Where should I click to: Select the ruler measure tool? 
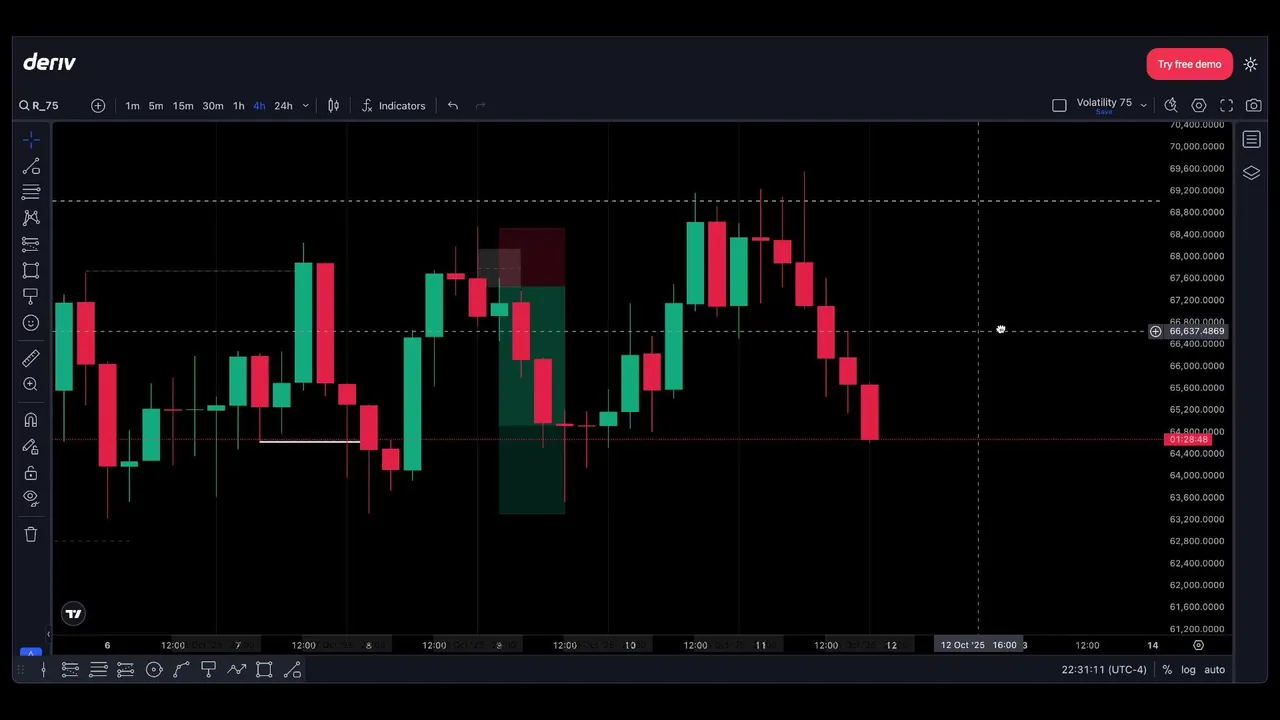31,357
